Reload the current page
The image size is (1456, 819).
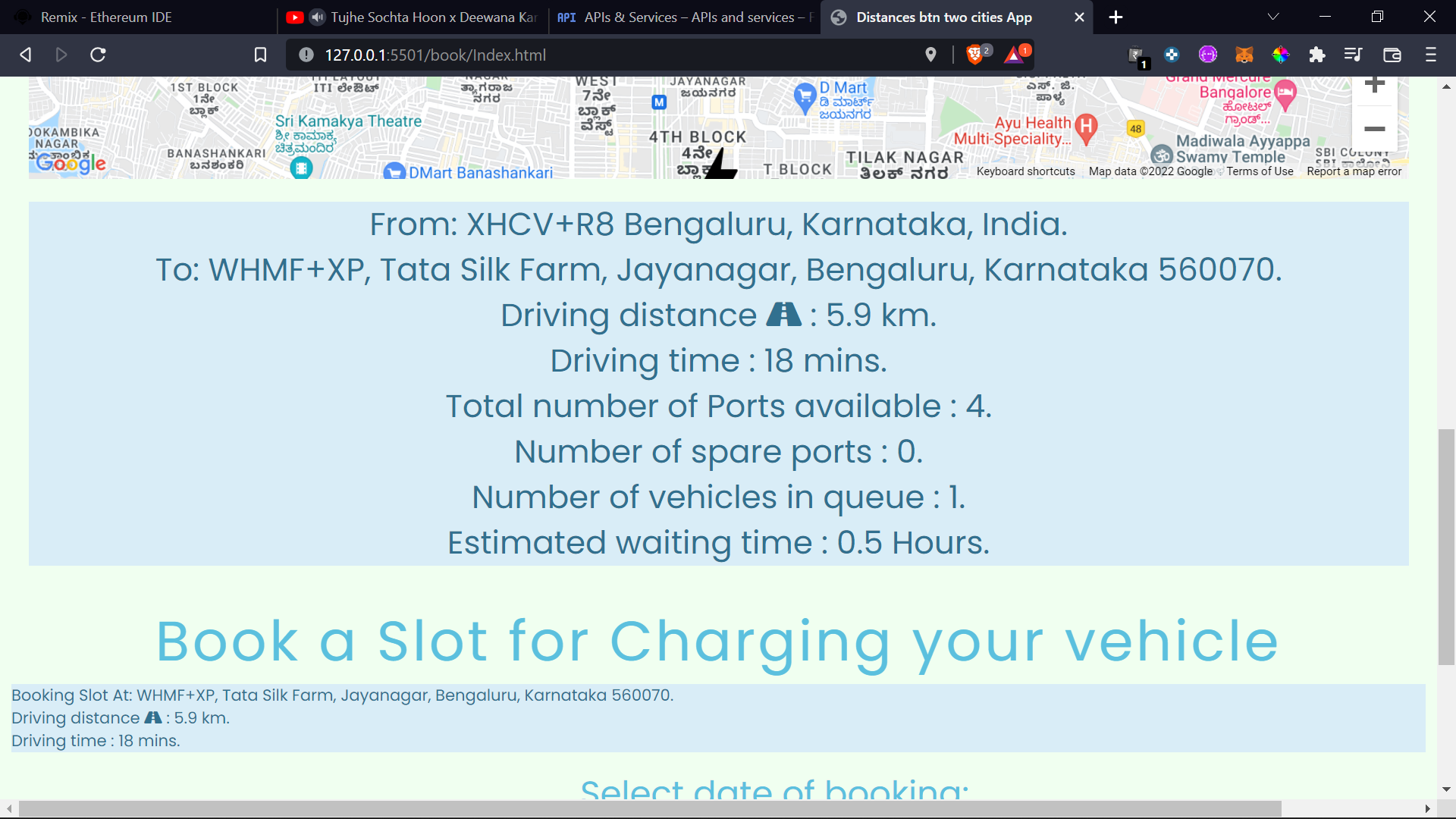[x=98, y=55]
